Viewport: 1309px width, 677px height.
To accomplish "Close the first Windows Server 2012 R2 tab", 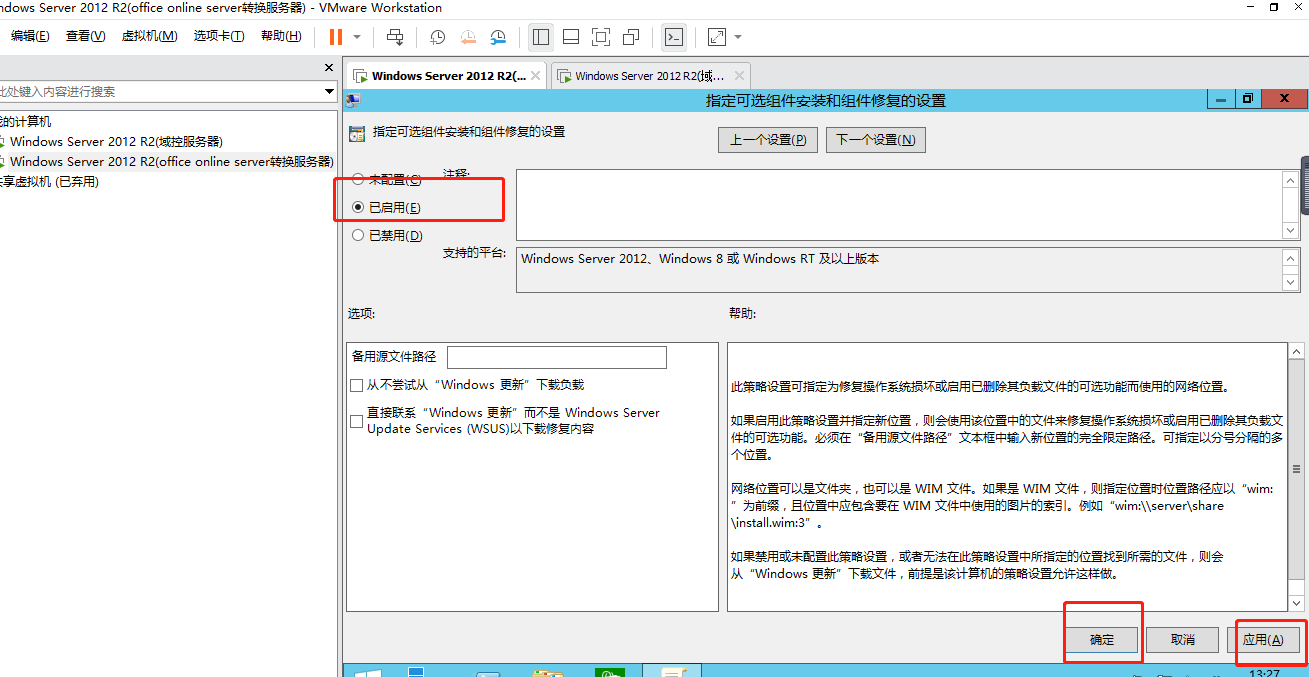I will (536, 75).
